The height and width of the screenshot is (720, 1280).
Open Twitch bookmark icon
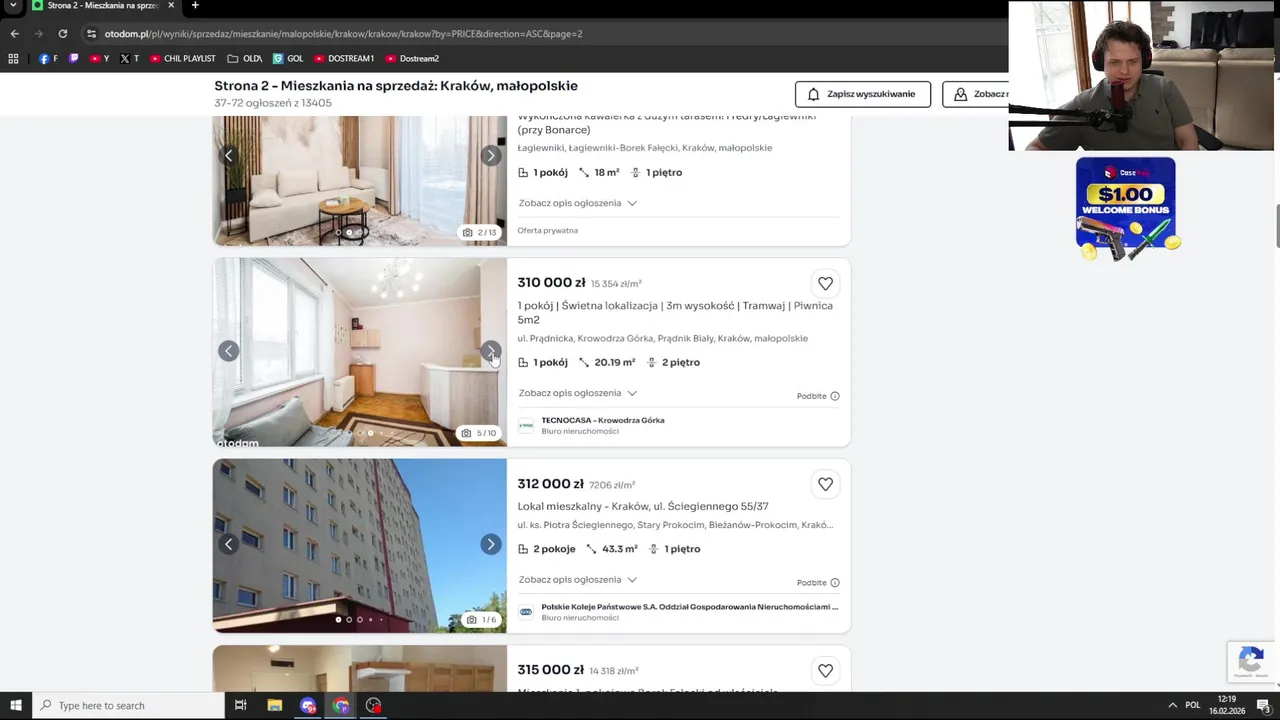tap(73, 58)
